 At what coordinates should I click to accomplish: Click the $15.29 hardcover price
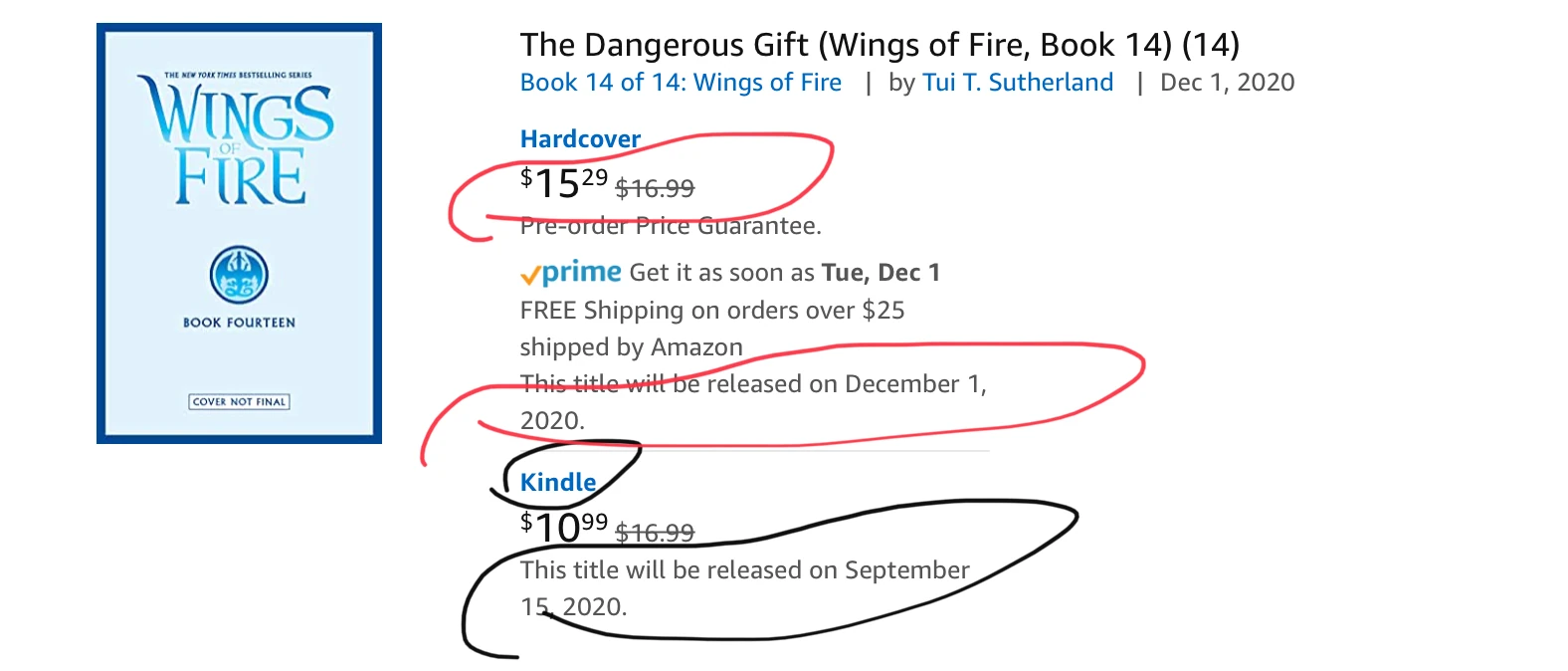pos(563,183)
